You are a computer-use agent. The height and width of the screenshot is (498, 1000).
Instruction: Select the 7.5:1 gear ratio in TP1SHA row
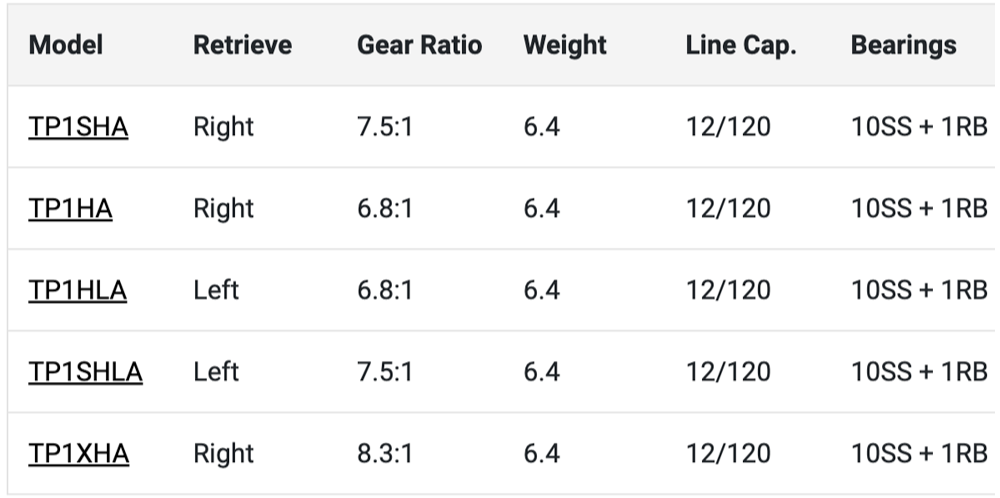(385, 127)
